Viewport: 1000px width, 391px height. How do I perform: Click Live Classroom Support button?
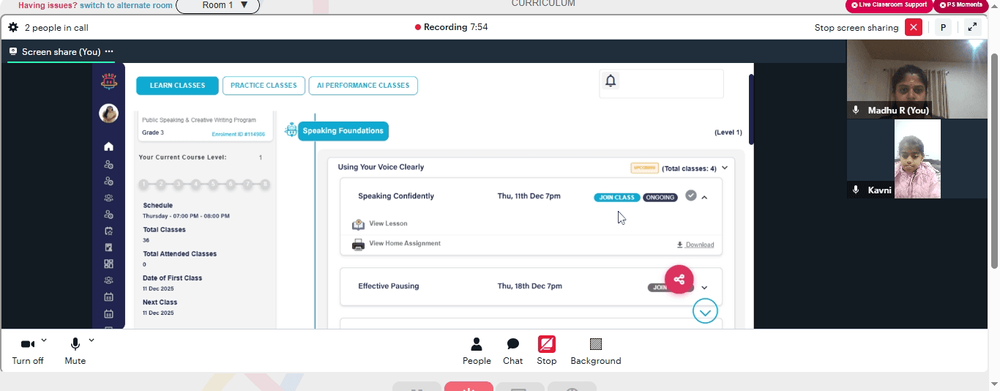coord(888,5)
